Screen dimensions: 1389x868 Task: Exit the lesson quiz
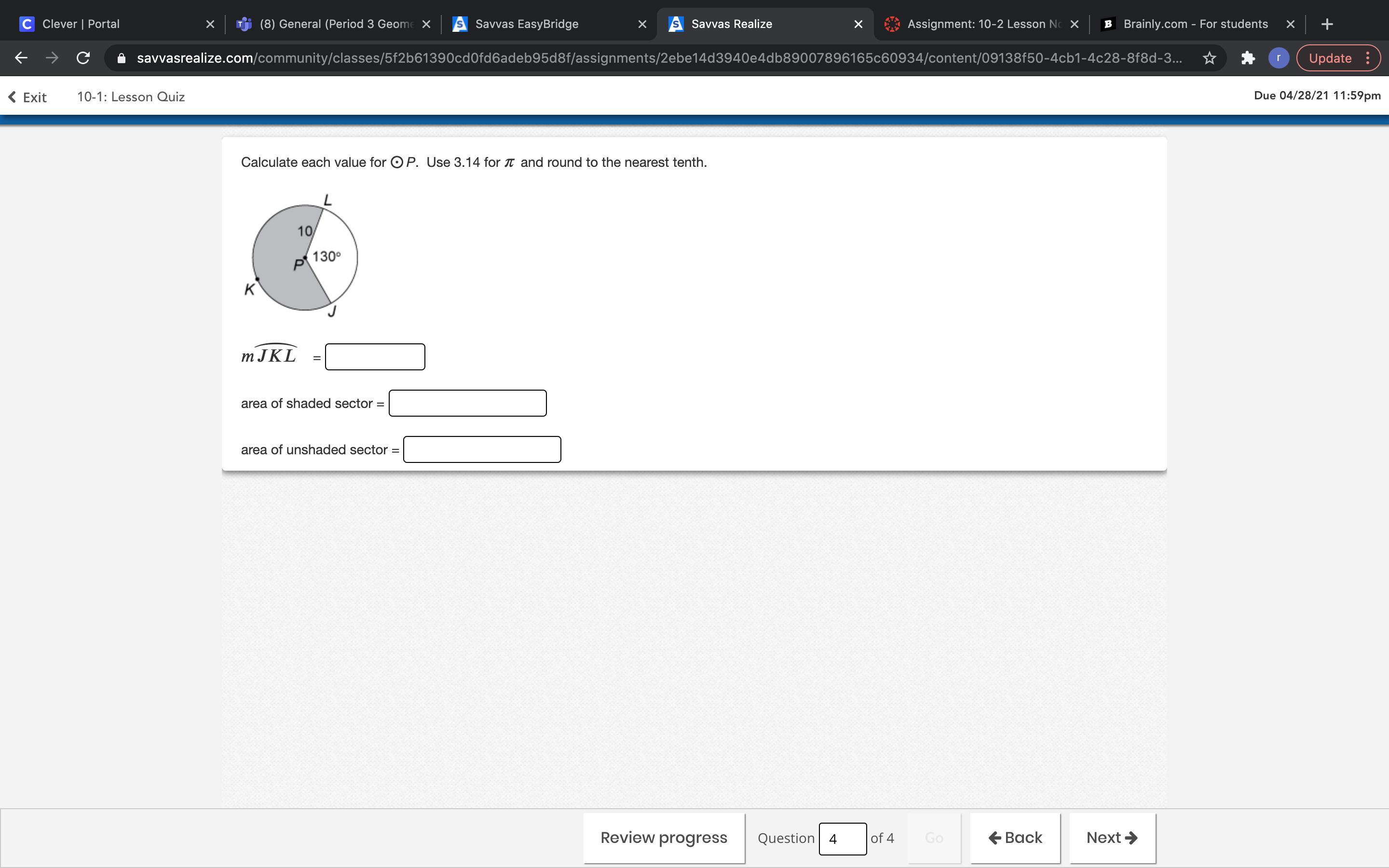(x=27, y=97)
